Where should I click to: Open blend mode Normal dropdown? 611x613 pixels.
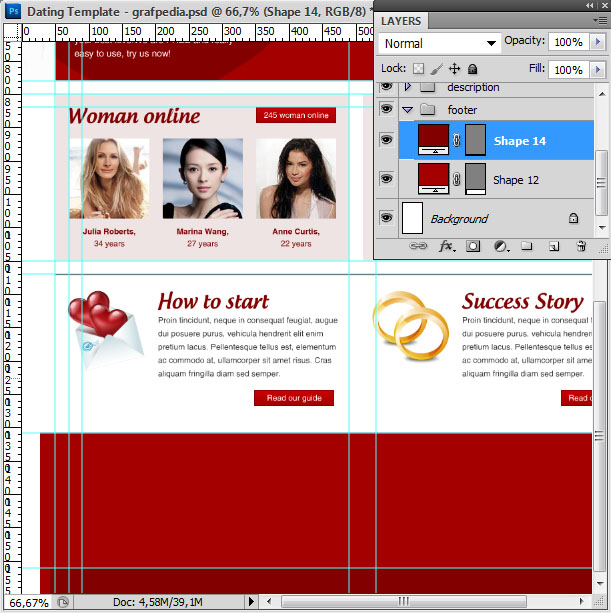440,43
